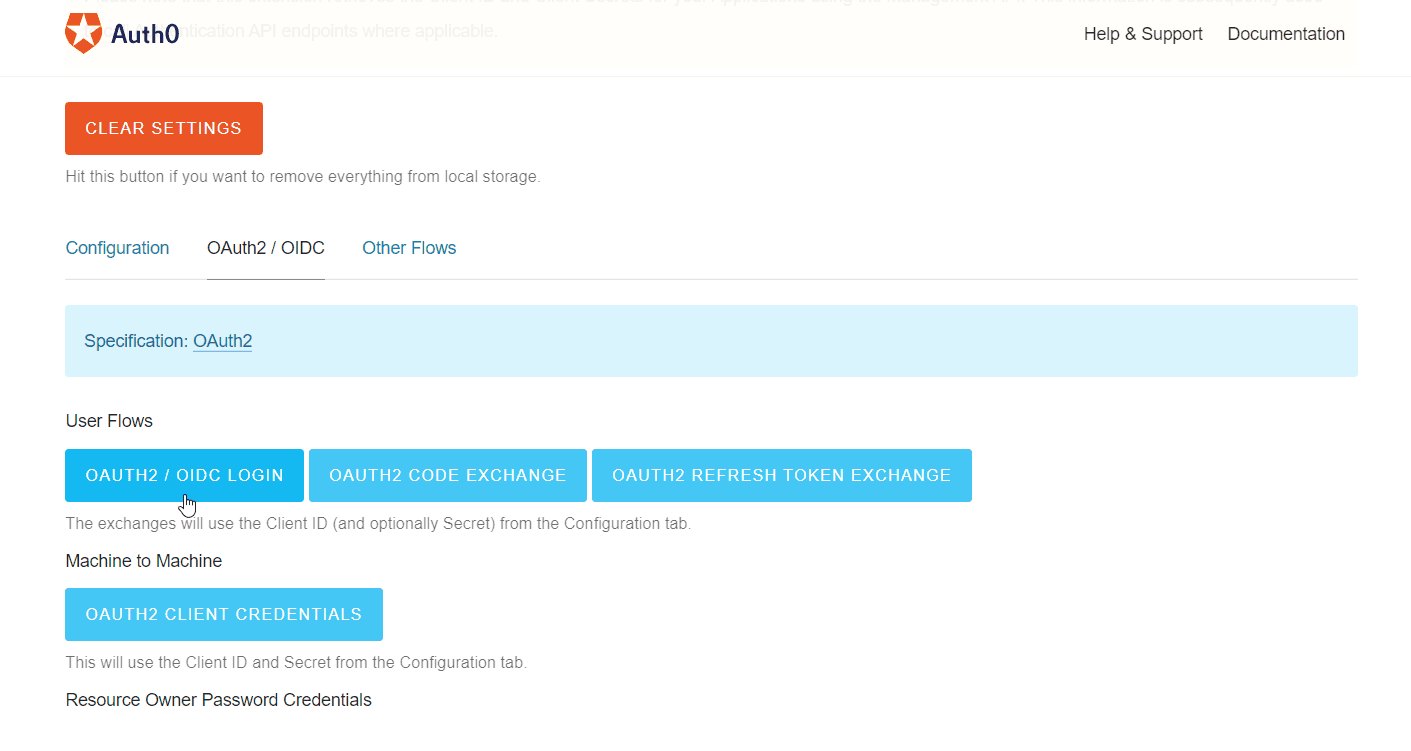The image size is (1411, 751).
Task: Click 'The exchanges will use the Client ID' note
Action: coord(378,523)
